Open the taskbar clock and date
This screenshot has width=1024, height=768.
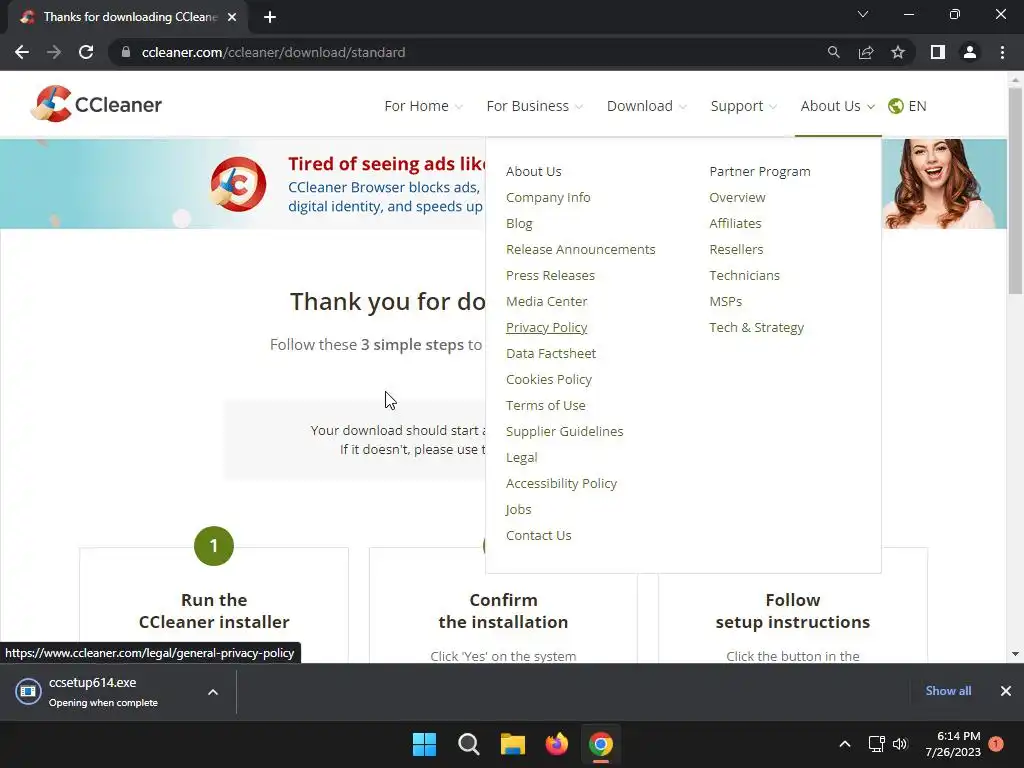(953, 744)
